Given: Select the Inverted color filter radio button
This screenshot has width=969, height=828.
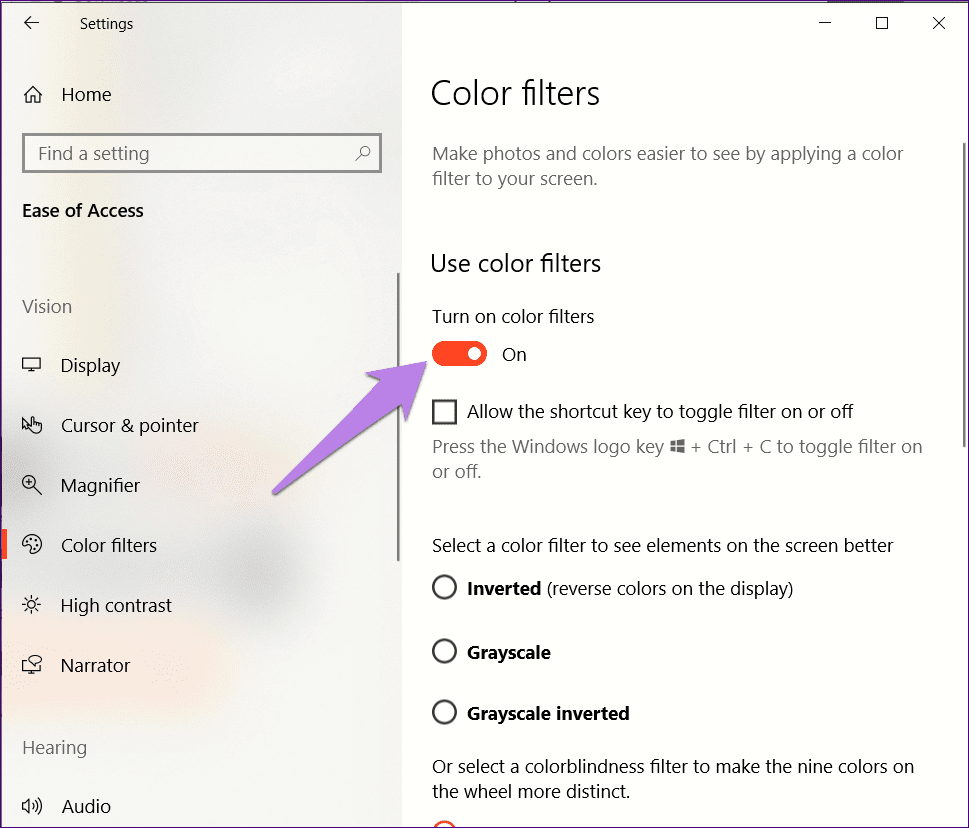Looking at the screenshot, I should [444, 588].
